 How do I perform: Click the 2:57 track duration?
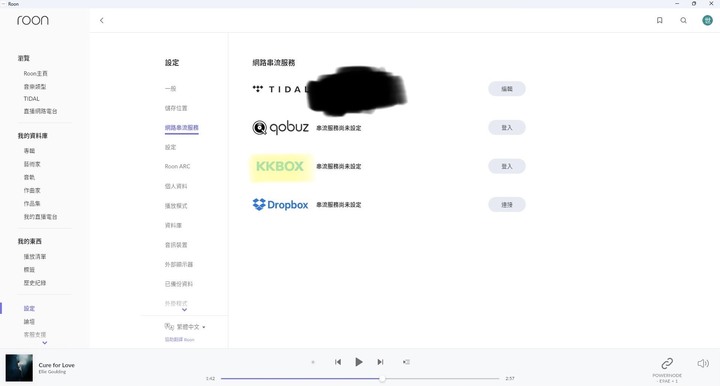(x=510, y=379)
